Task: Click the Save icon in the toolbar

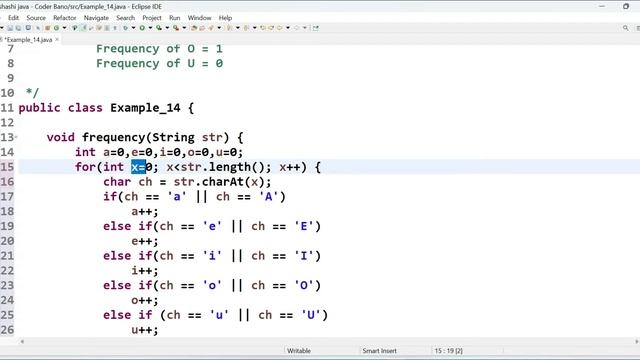Action: (10, 28)
